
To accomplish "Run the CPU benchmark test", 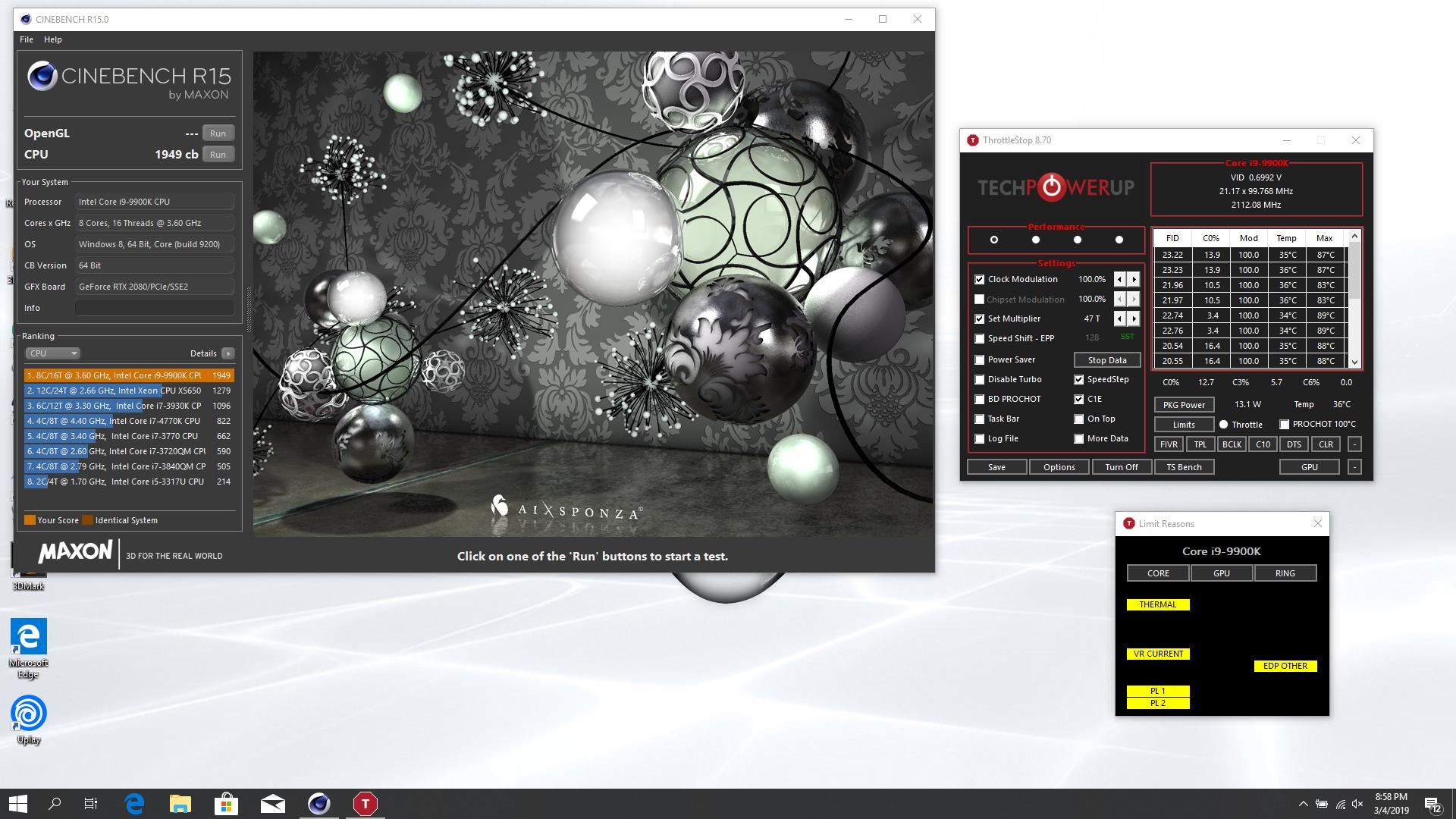I will coord(218,155).
